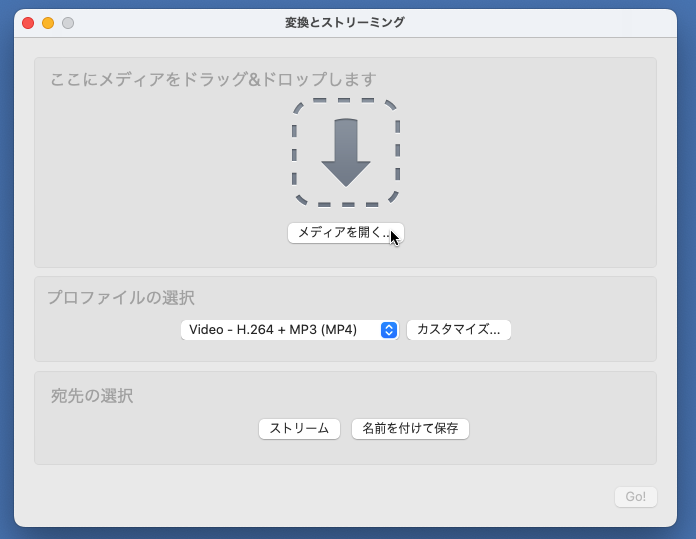The height and width of the screenshot is (539, 696).
Task: Click the ここにメディアをドラッグ&ドロップします text
Action: 213,80
